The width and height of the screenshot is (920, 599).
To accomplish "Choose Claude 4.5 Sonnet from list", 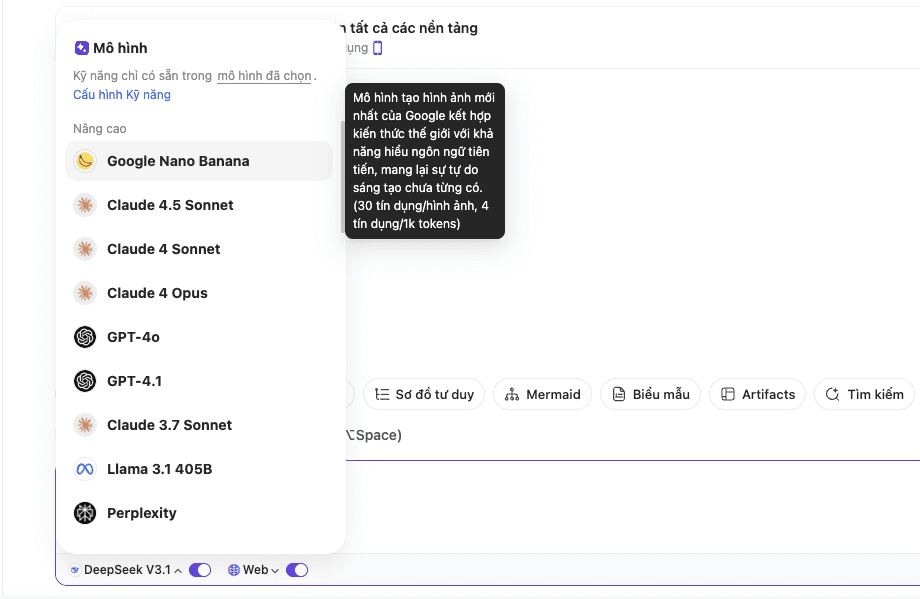I will click(x=199, y=205).
